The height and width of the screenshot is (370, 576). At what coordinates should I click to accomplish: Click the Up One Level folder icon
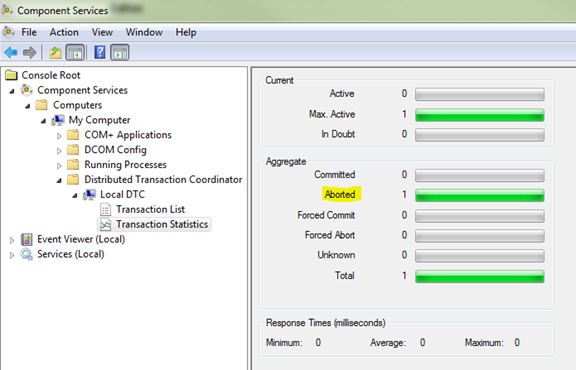55,53
